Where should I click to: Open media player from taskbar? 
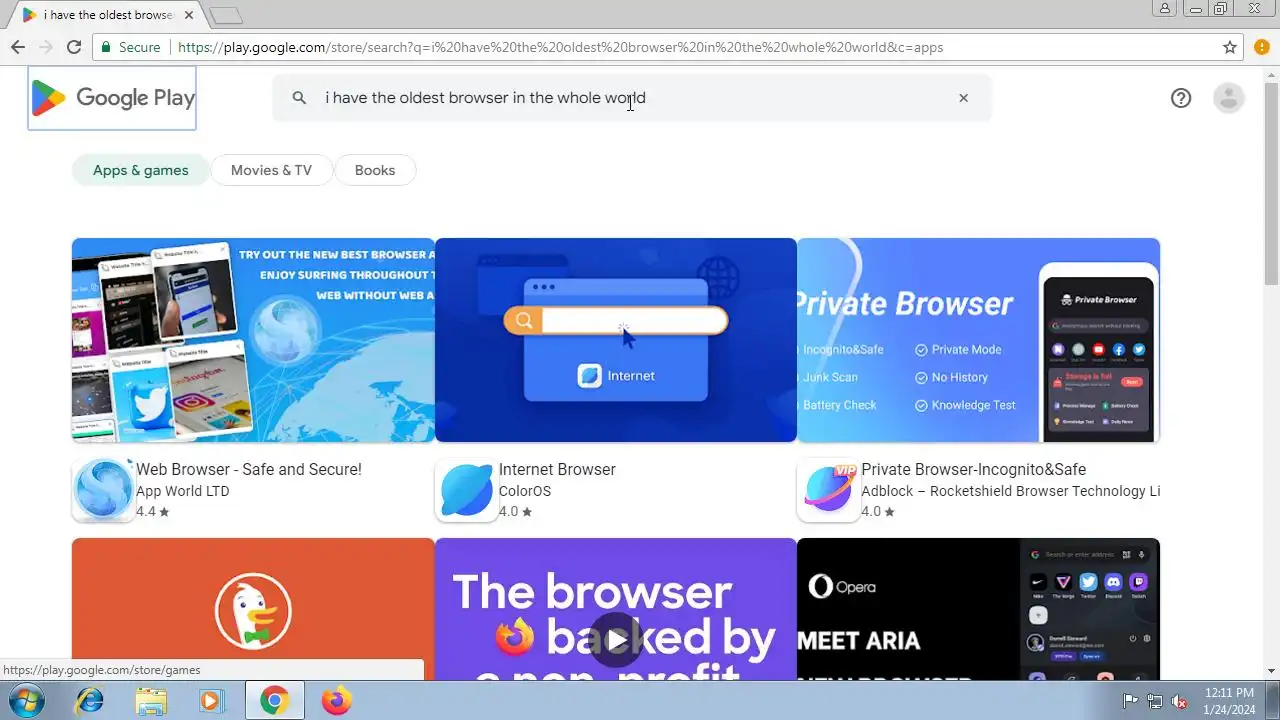coord(211,701)
